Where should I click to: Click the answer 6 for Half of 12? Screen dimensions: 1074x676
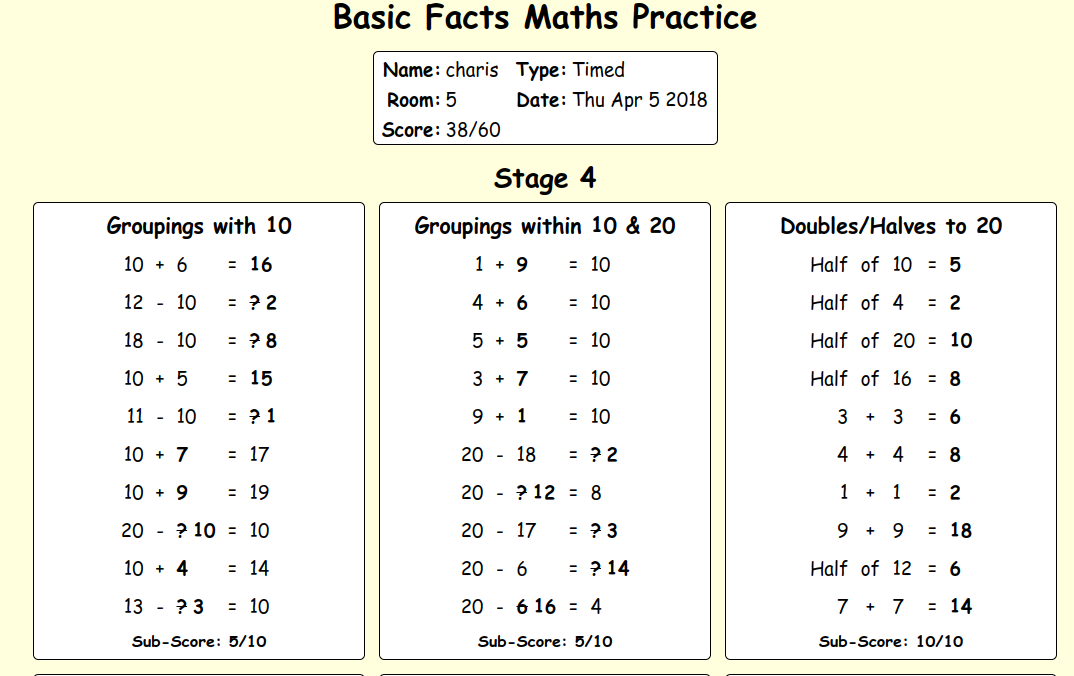click(956, 568)
